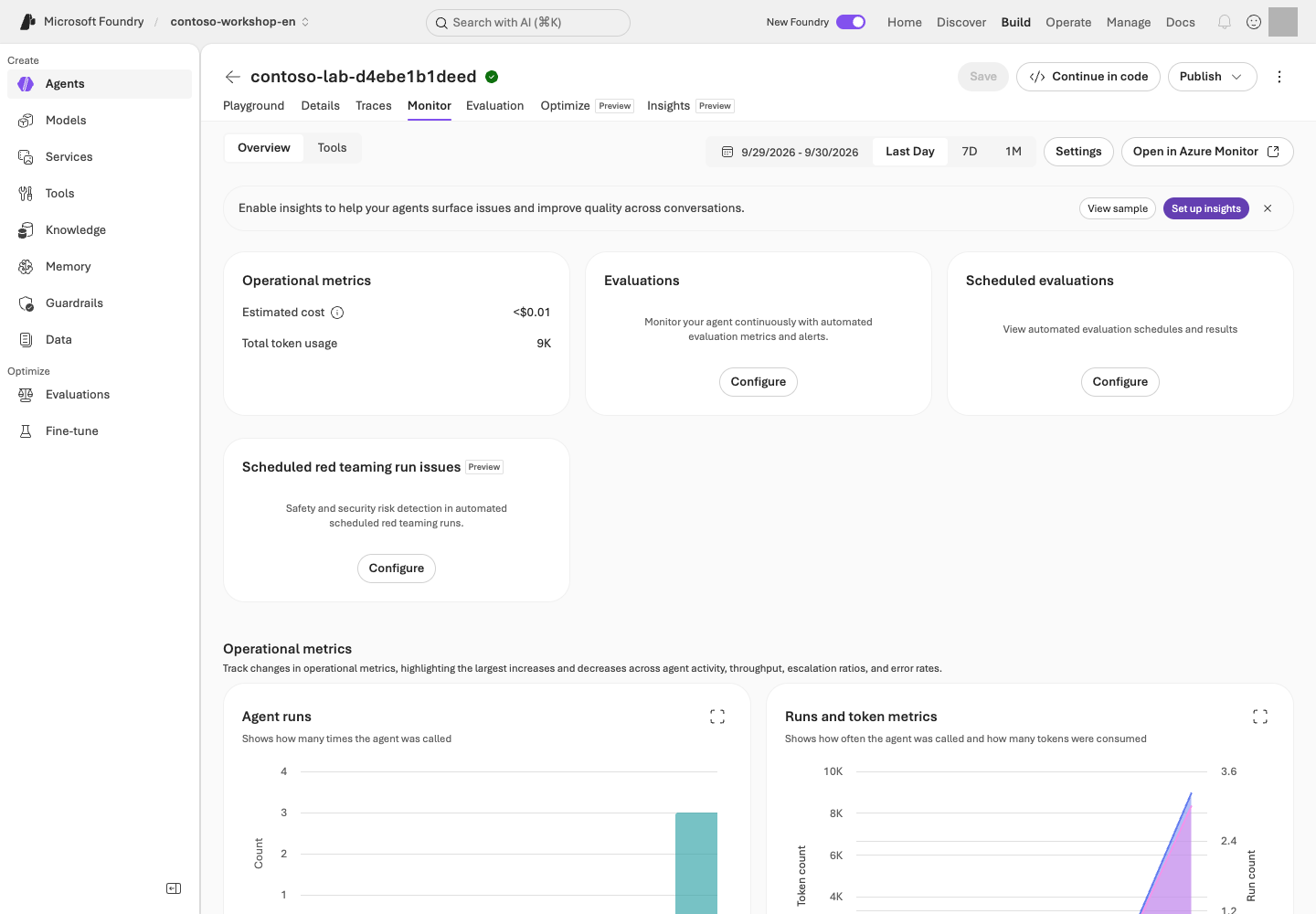Expand the Runs and token metrics chart
This screenshot has height=914, width=1316.
point(1260,717)
